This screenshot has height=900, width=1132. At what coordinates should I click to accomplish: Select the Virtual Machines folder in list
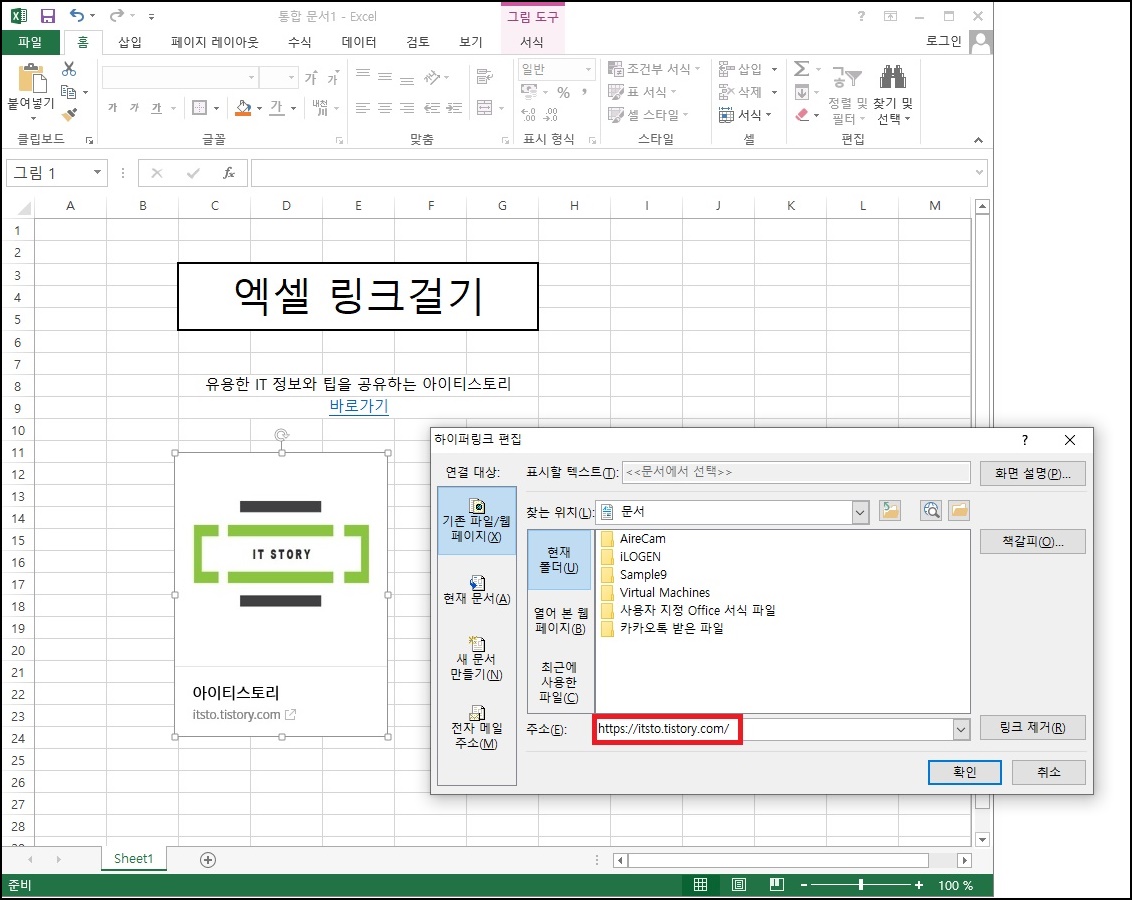click(656, 593)
